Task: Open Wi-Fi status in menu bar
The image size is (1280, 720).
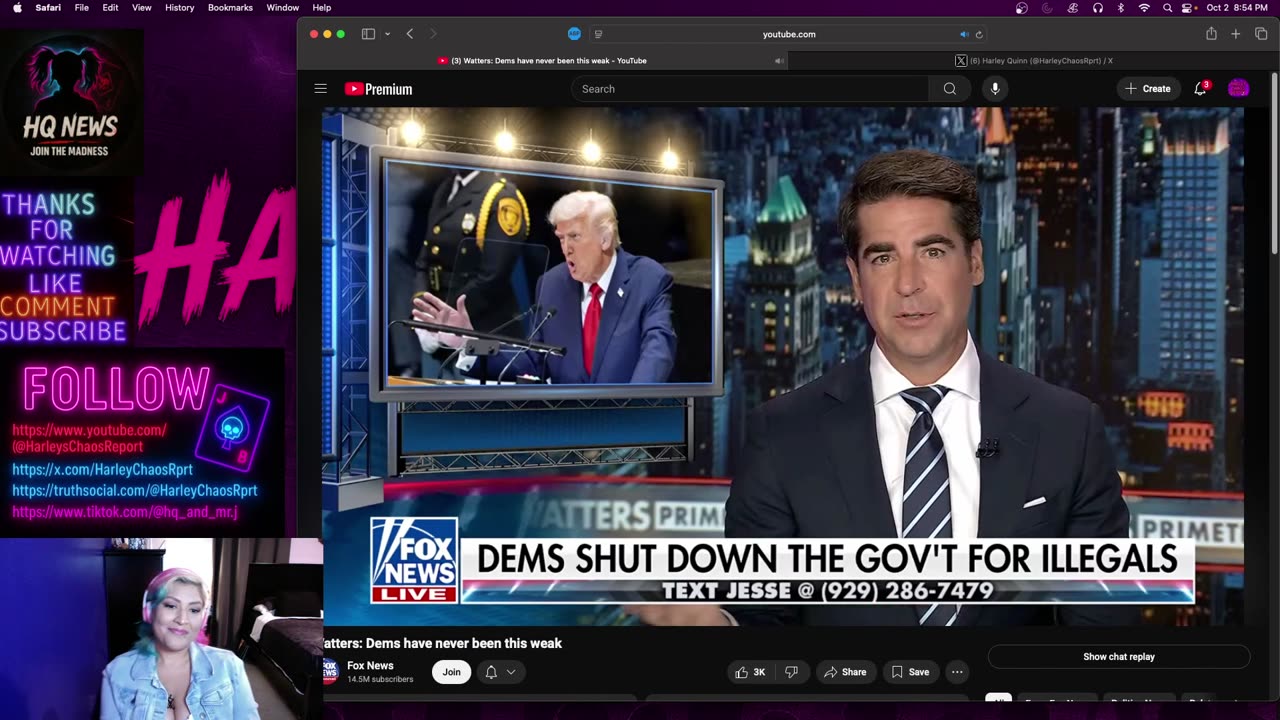Action: click(x=1144, y=8)
